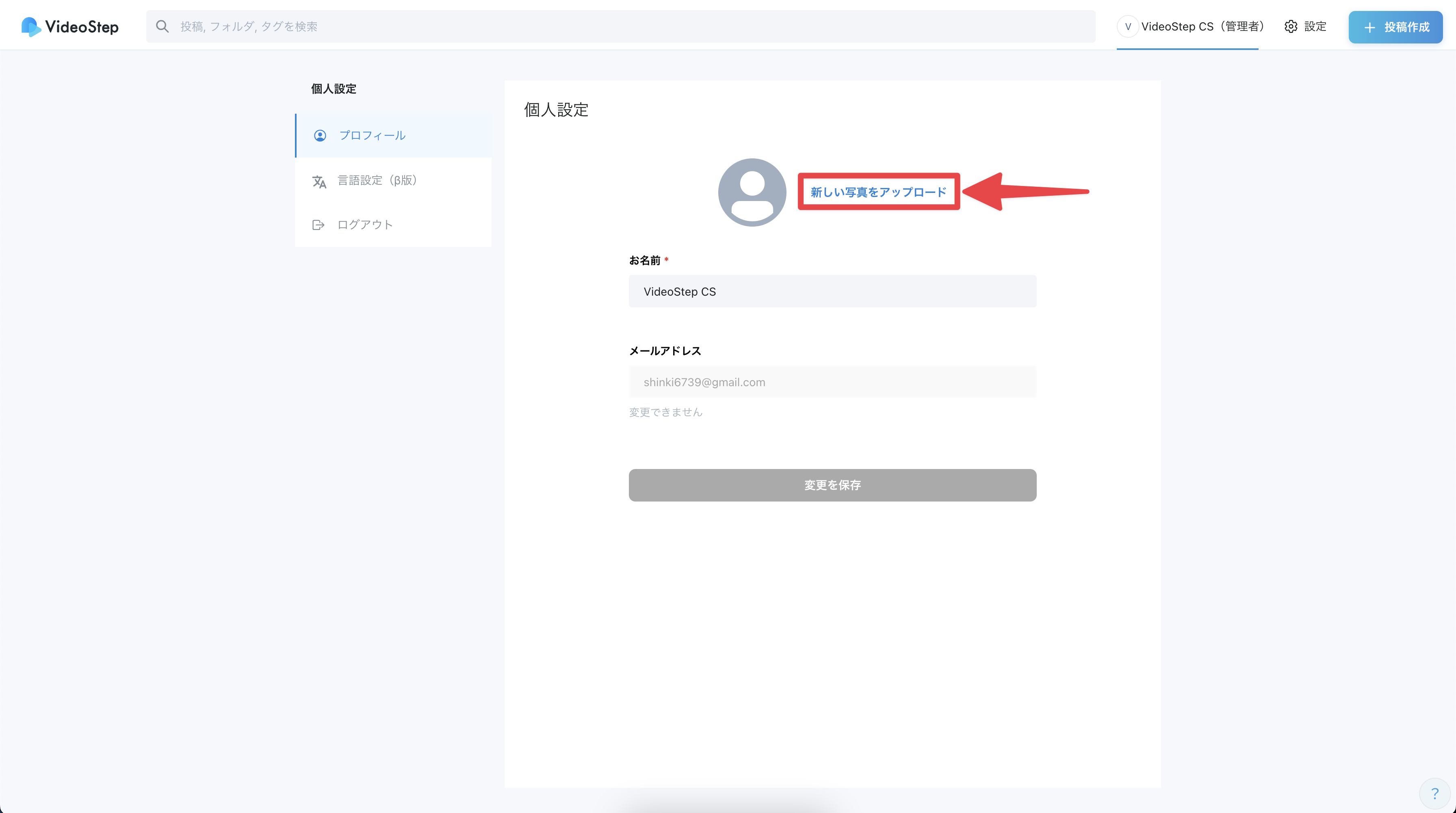The height and width of the screenshot is (813, 1456).
Task: Click the language translate icon
Action: [x=319, y=182]
